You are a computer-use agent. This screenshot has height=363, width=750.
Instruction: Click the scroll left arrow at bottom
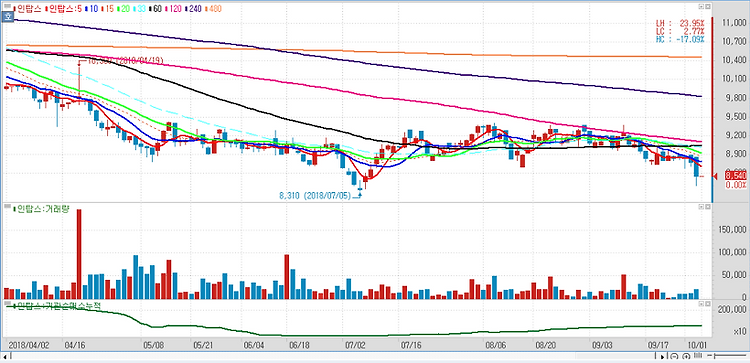(x=4, y=357)
